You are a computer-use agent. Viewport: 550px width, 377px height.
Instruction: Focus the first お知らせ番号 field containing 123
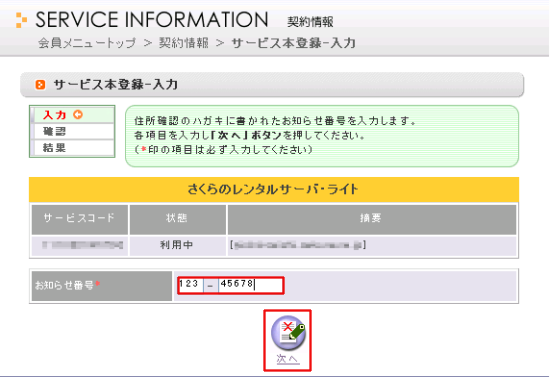pos(190,285)
